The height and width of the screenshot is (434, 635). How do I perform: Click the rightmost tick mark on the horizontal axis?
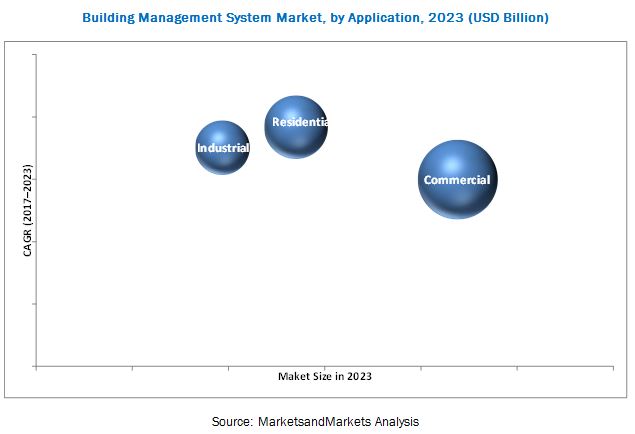click(x=613, y=369)
